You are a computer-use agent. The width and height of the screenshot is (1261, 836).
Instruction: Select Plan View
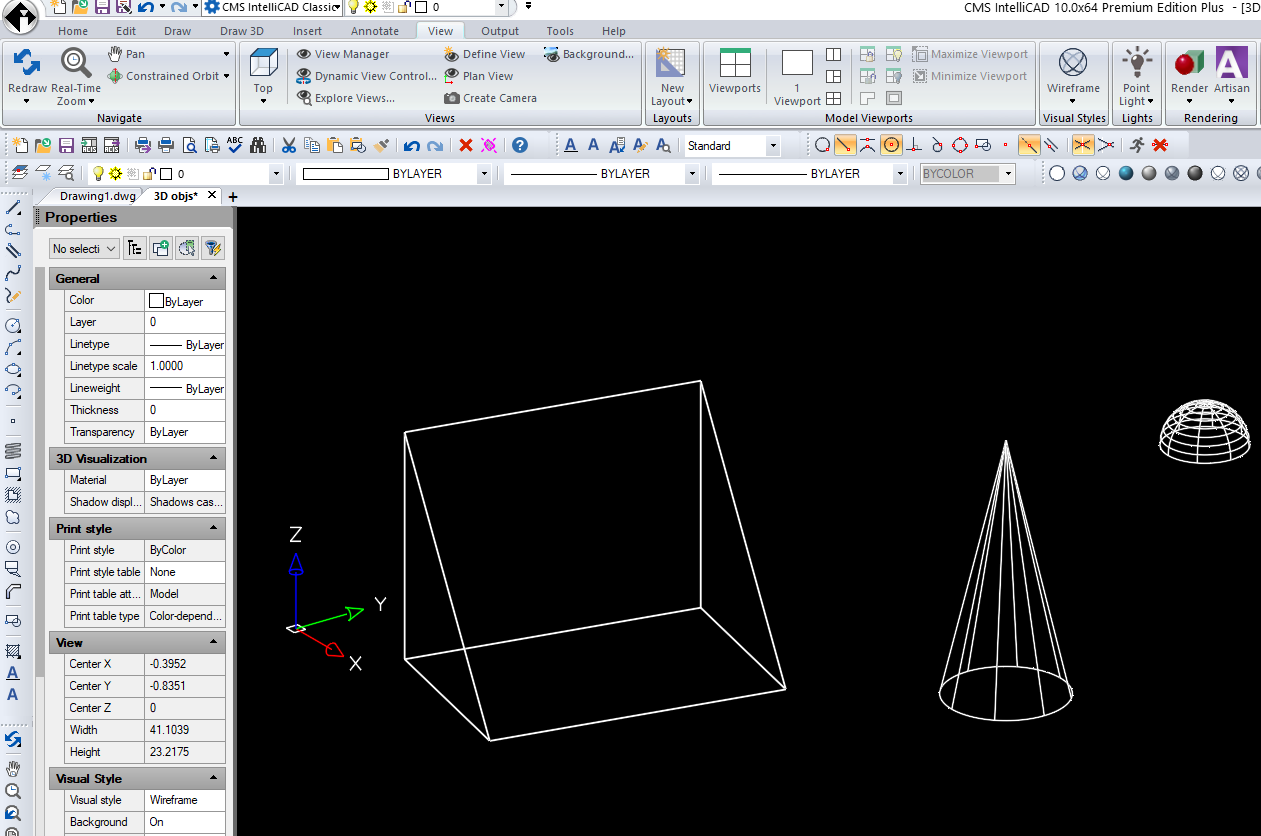pyautogui.click(x=478, y=76)
